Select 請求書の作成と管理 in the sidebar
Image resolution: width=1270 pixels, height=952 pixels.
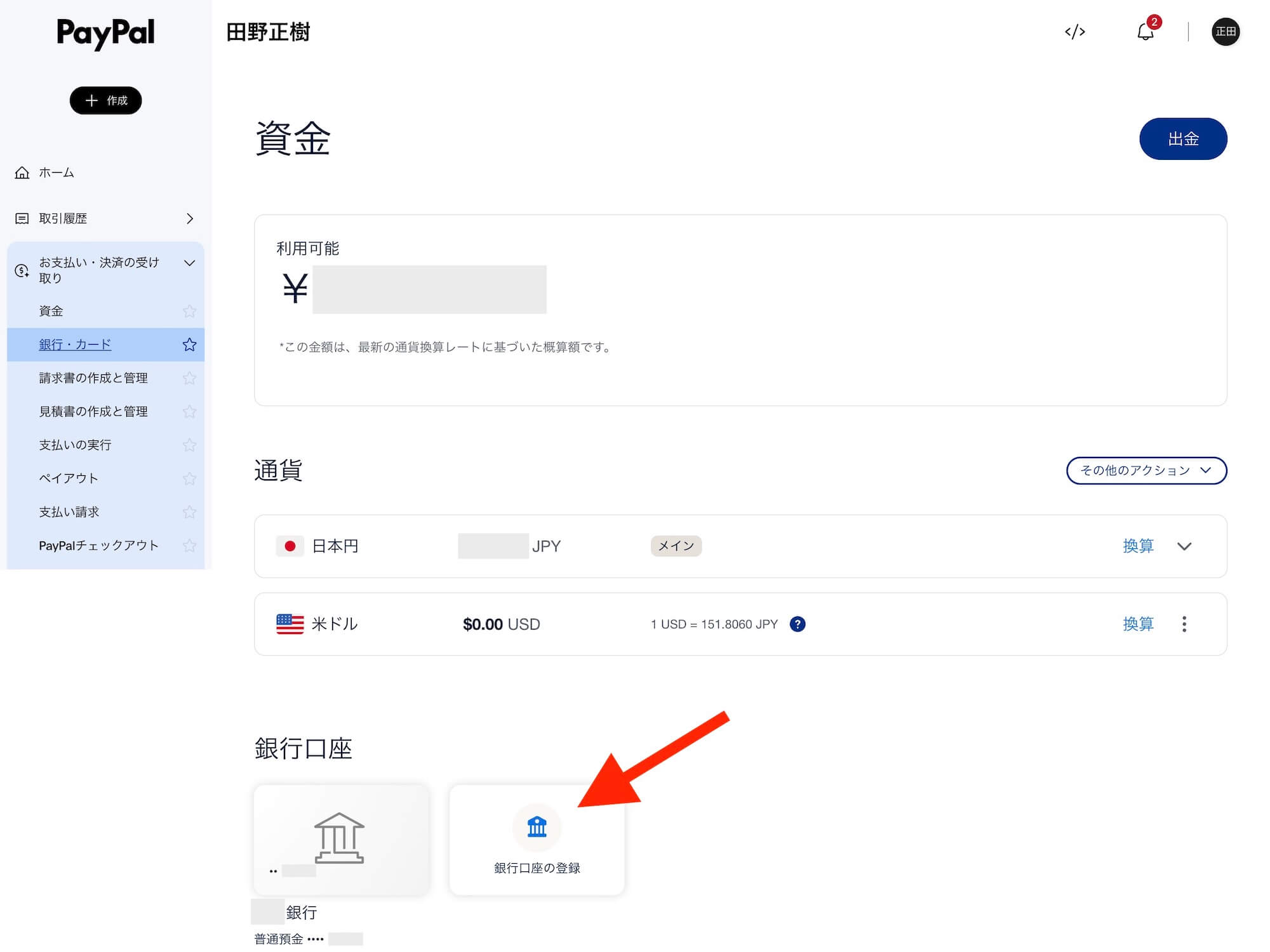coord(94,378)
